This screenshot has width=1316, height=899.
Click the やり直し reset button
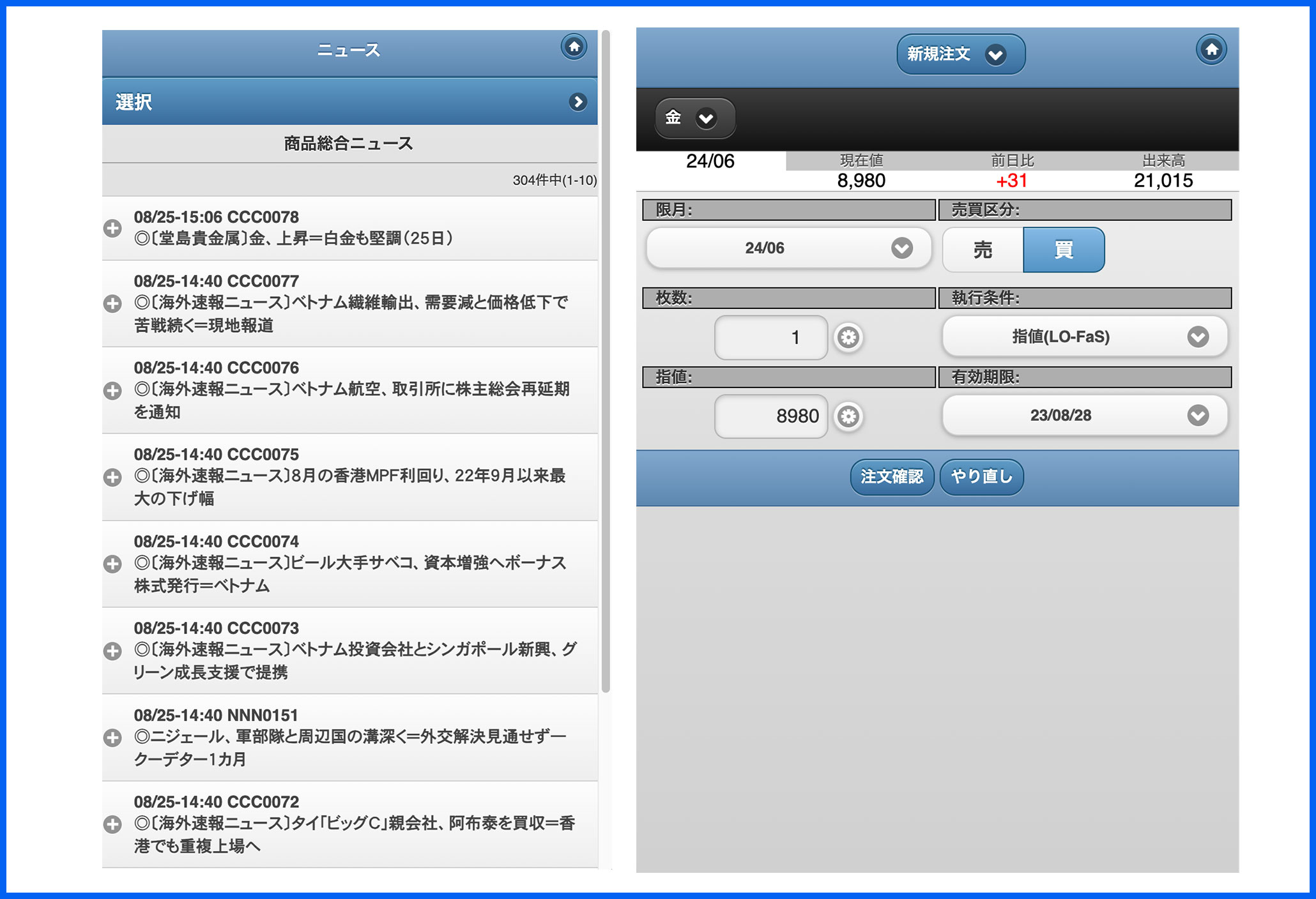pos(982,477)
